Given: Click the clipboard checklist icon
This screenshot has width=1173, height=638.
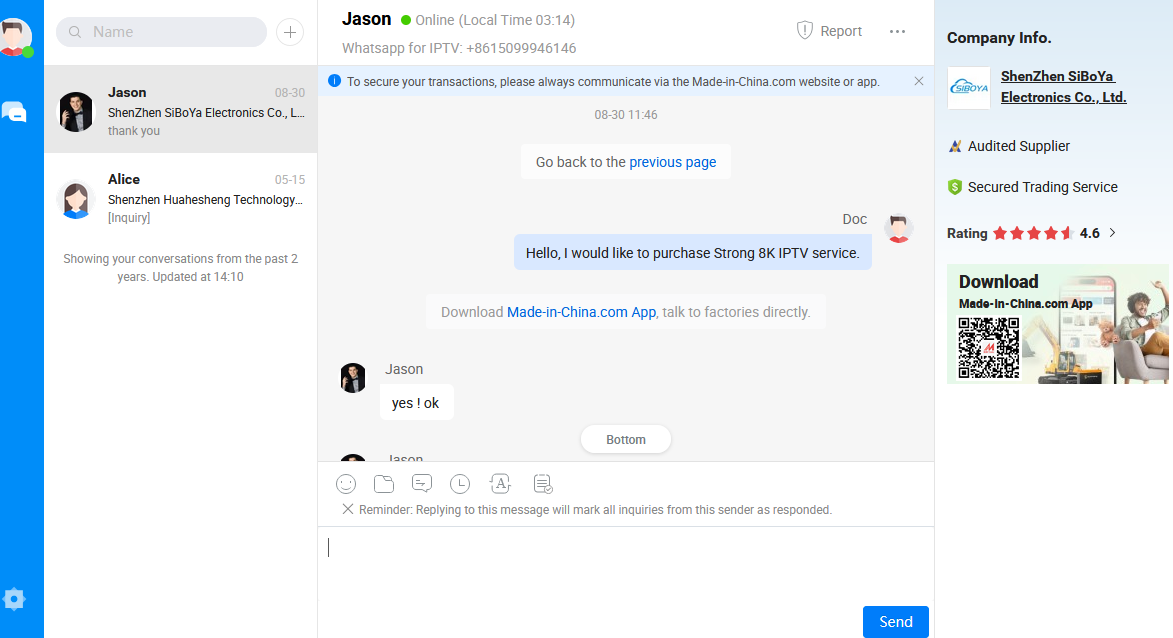Looking at the screenshot, I should point(543,484).
